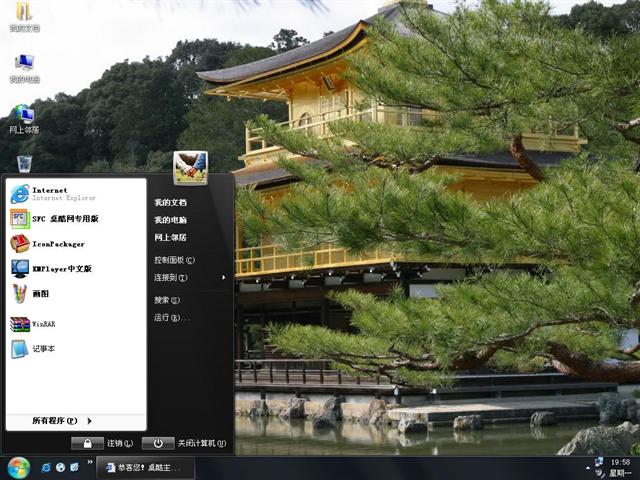This screenshot has width=640, height=480.
Task: Click the lower system tray icon
Action: [599, 473]
